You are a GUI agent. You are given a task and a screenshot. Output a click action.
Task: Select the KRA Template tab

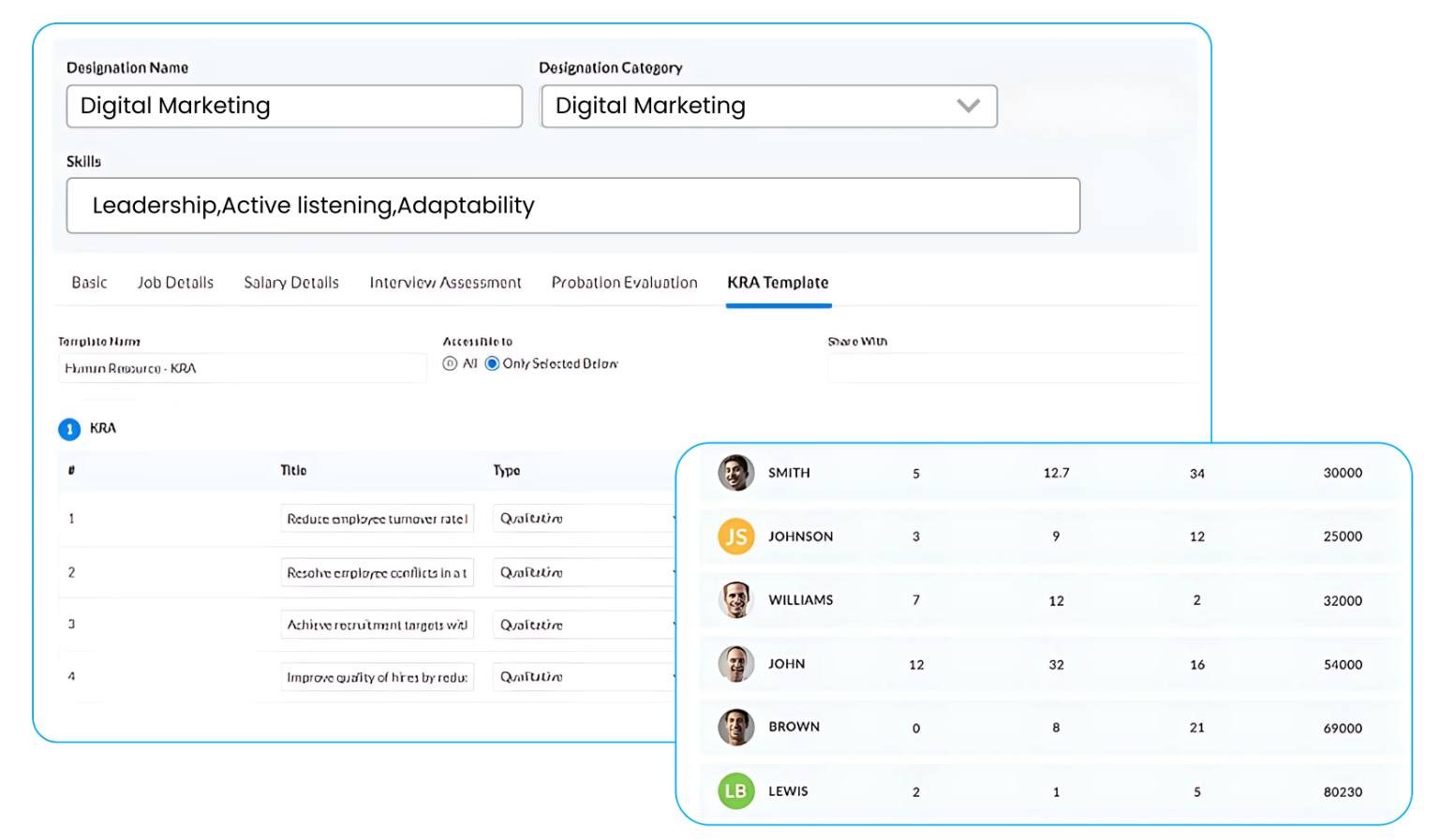778,282
